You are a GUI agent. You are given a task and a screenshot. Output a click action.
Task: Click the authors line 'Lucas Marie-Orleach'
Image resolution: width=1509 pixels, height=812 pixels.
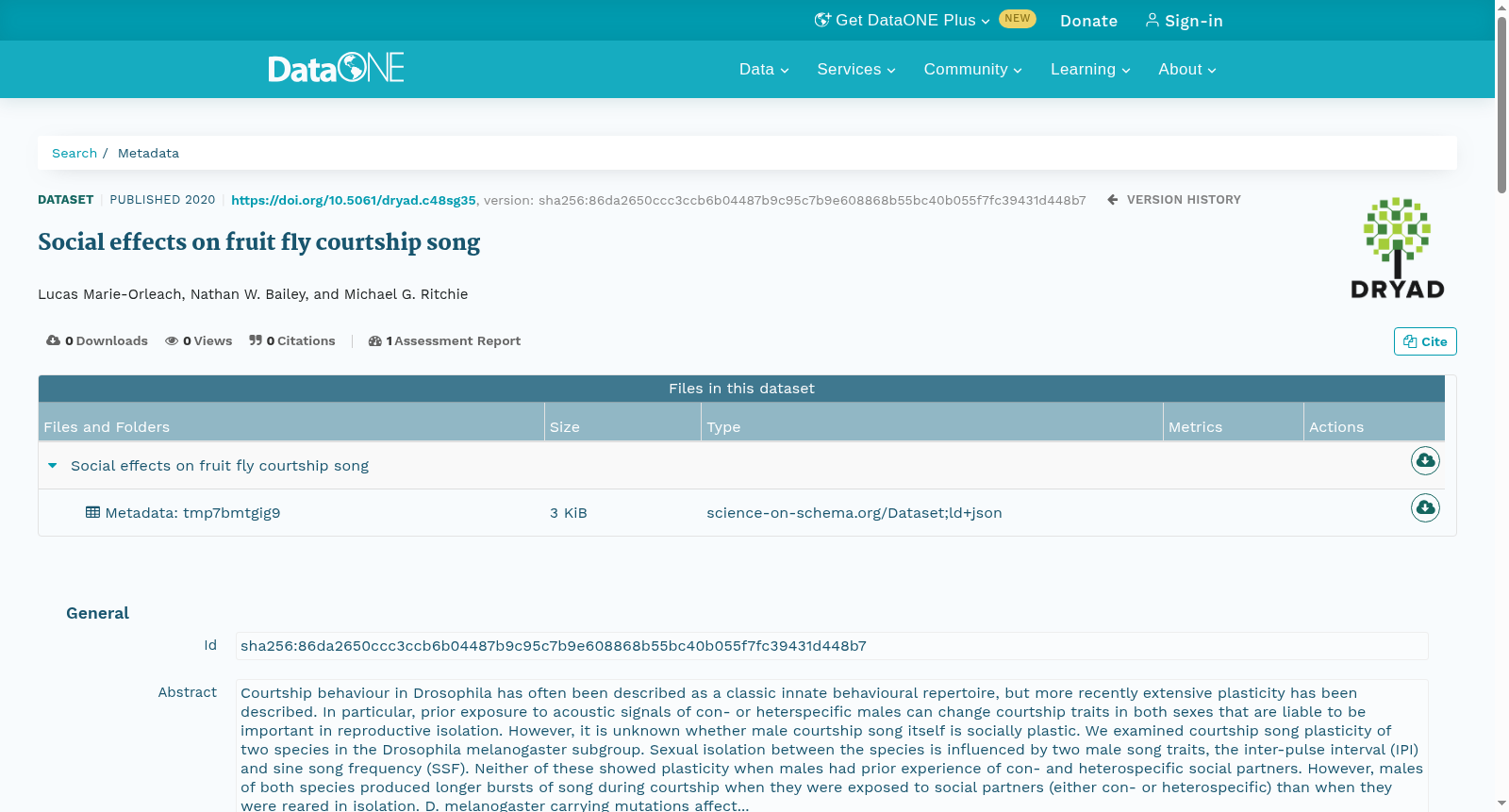[x=253, y=294]
